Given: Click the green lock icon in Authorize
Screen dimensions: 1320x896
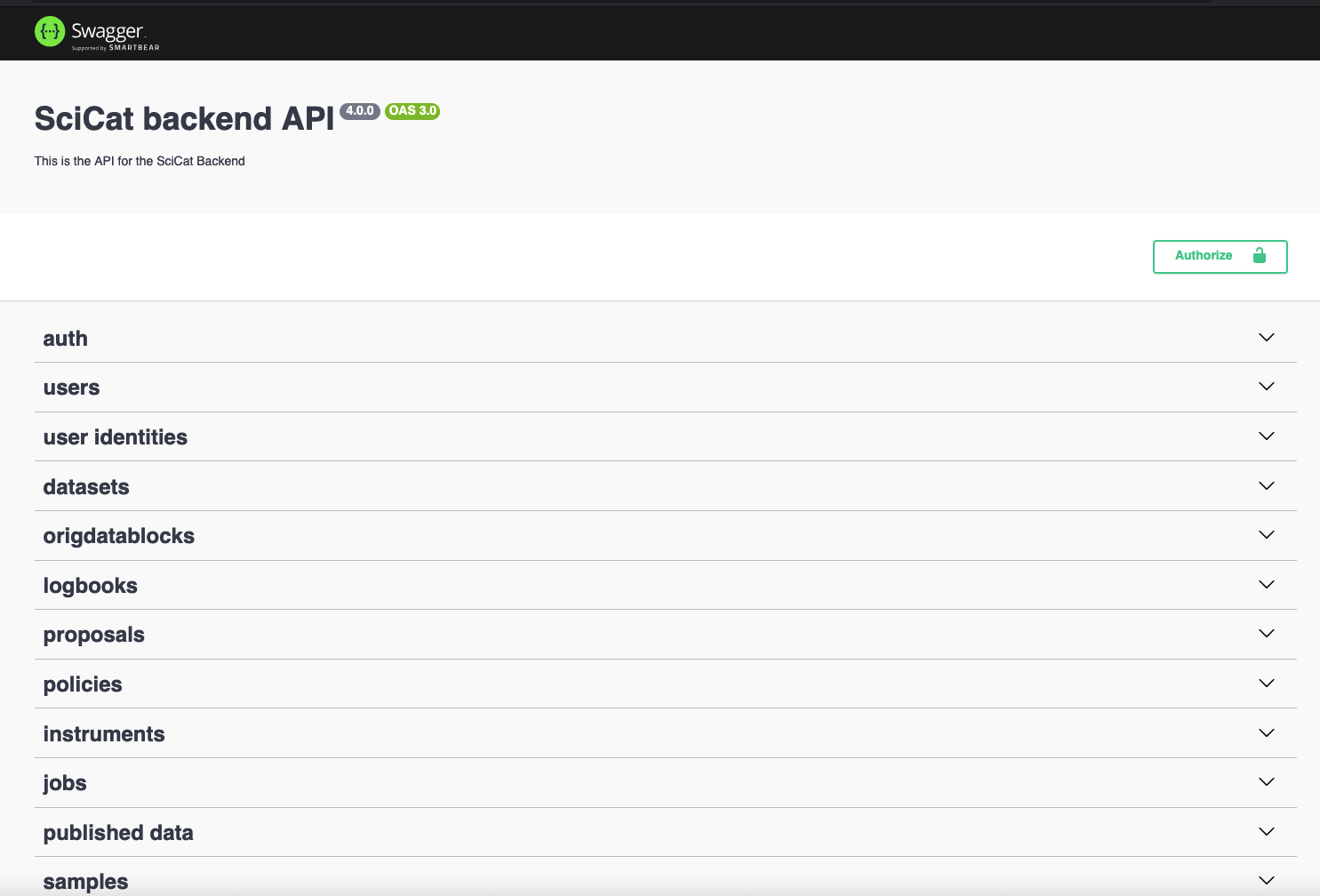Looking at the screenshot, I should (x=1259, y=256).
